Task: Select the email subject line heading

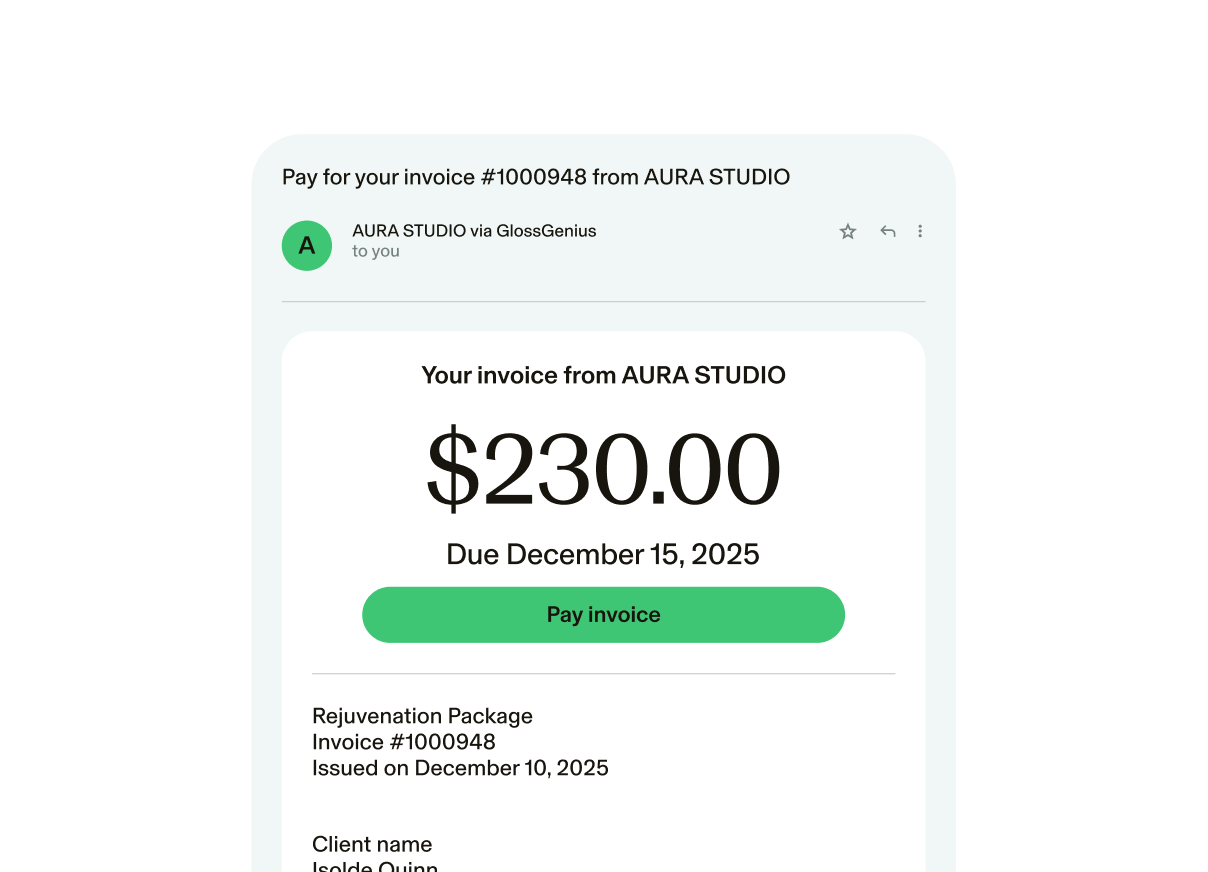Action: point(536,177)
